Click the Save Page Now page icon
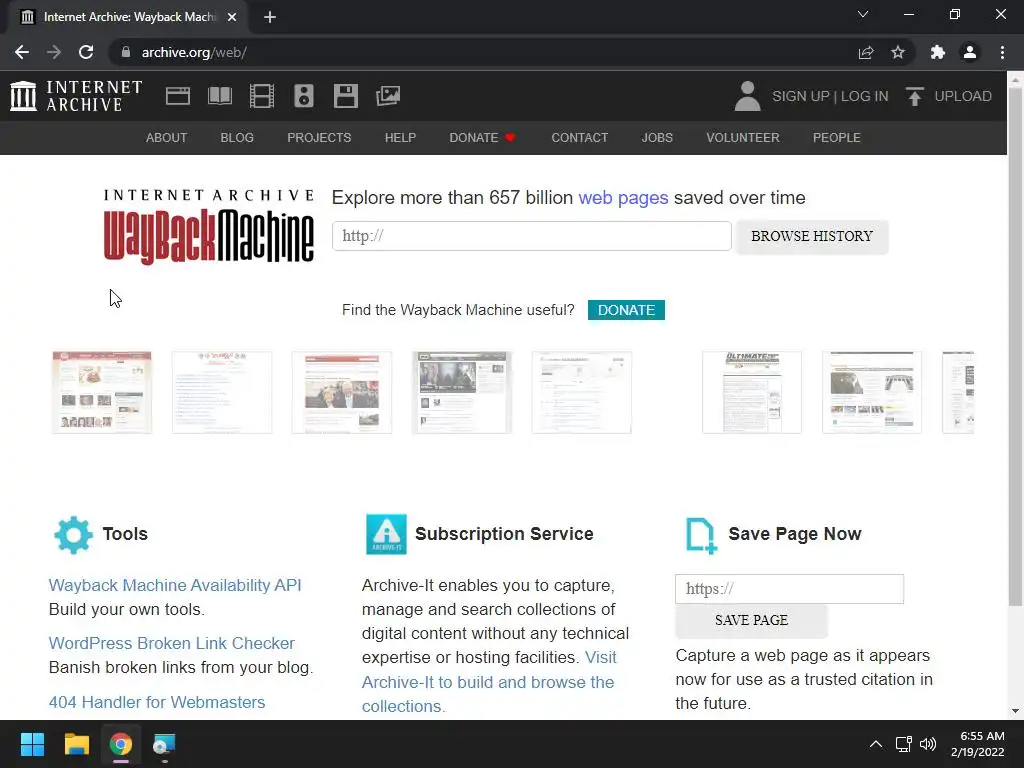The image size is (1024, 768). [x=701, y=536]
